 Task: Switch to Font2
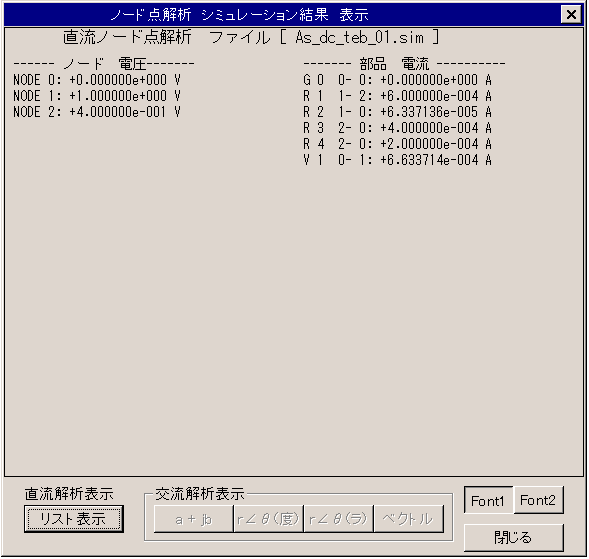pyautogui.click(x=538, y=500)
